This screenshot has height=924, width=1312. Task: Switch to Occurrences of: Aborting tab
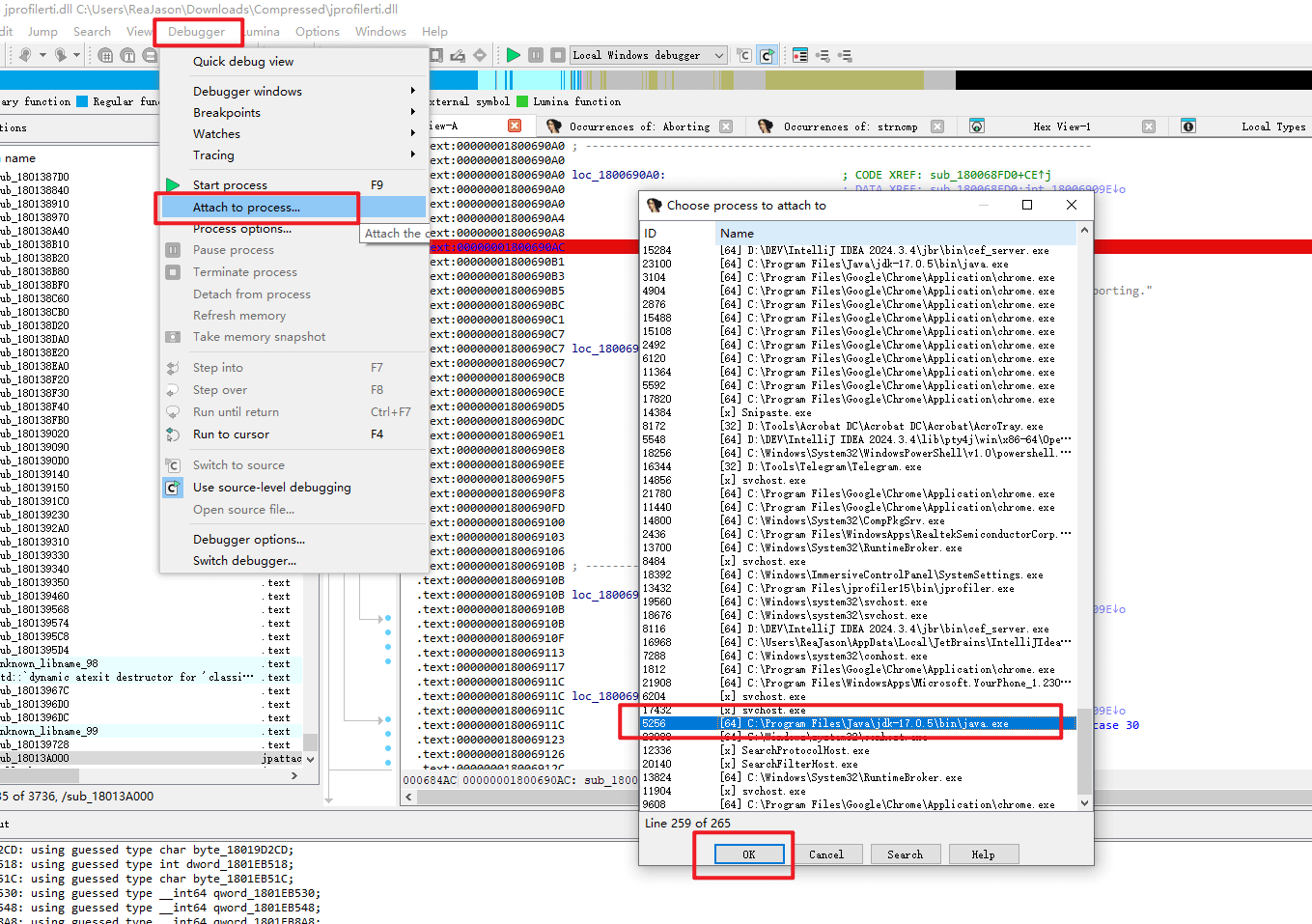(x=639, y=126)
